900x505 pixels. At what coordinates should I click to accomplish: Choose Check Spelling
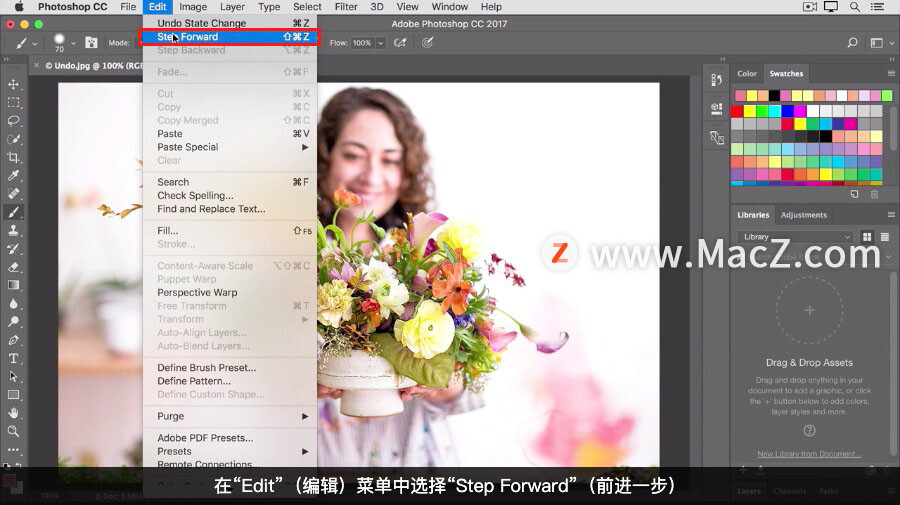(230, 196)
